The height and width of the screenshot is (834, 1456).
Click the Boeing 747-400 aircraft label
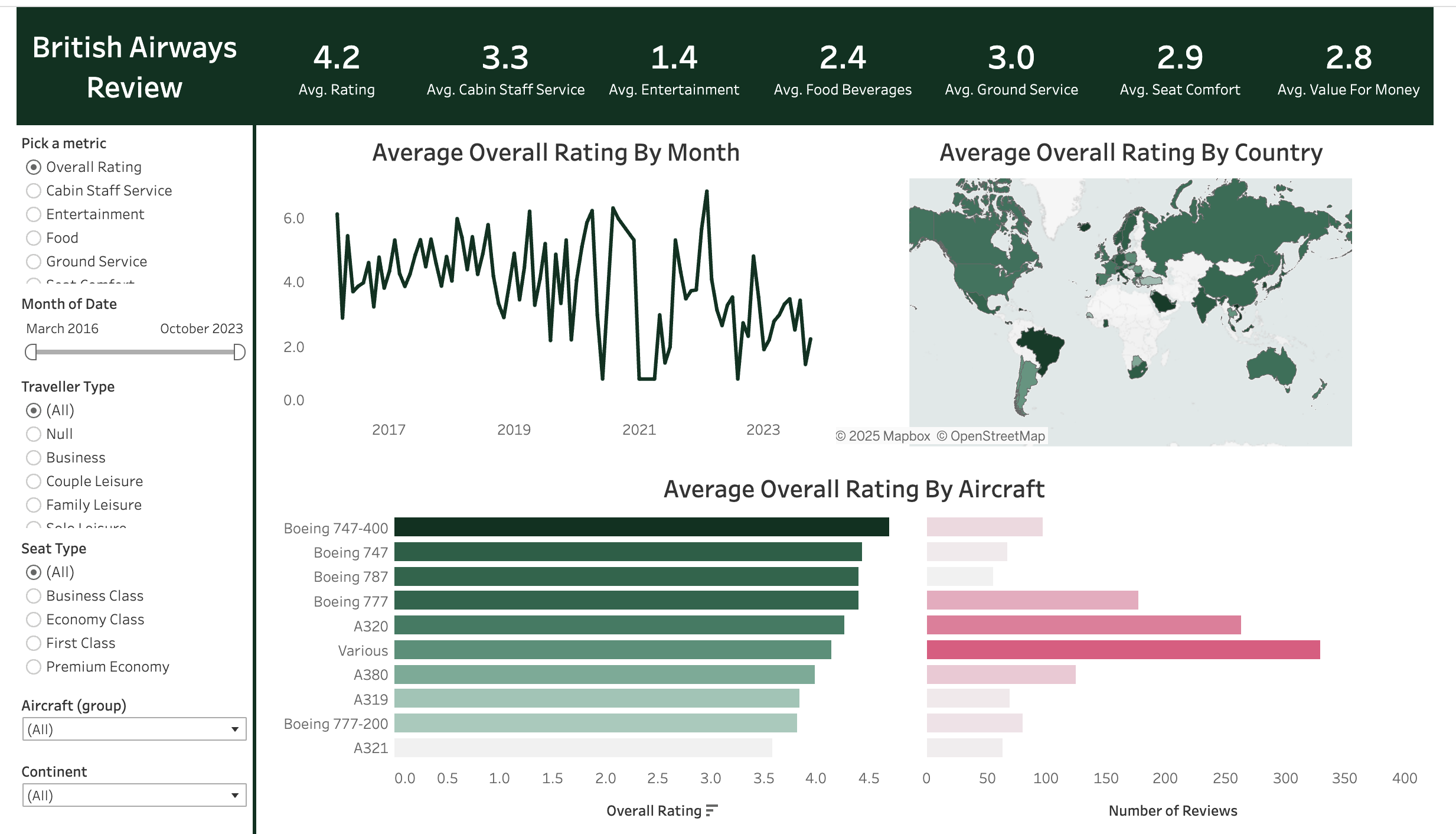coord(336,528)
